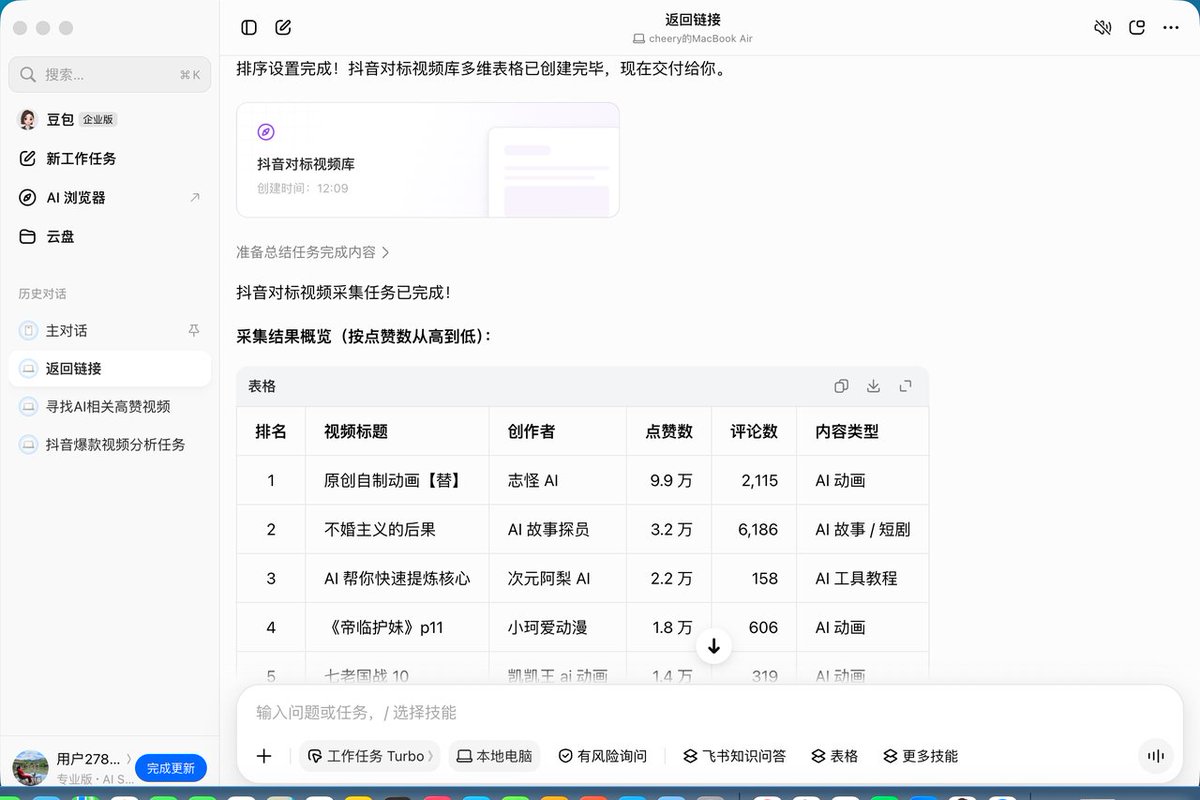This screenshot has height=800, width=1200.
Task: Click the plus attachment icon in the input bar
Action: (x=264, y=756)
